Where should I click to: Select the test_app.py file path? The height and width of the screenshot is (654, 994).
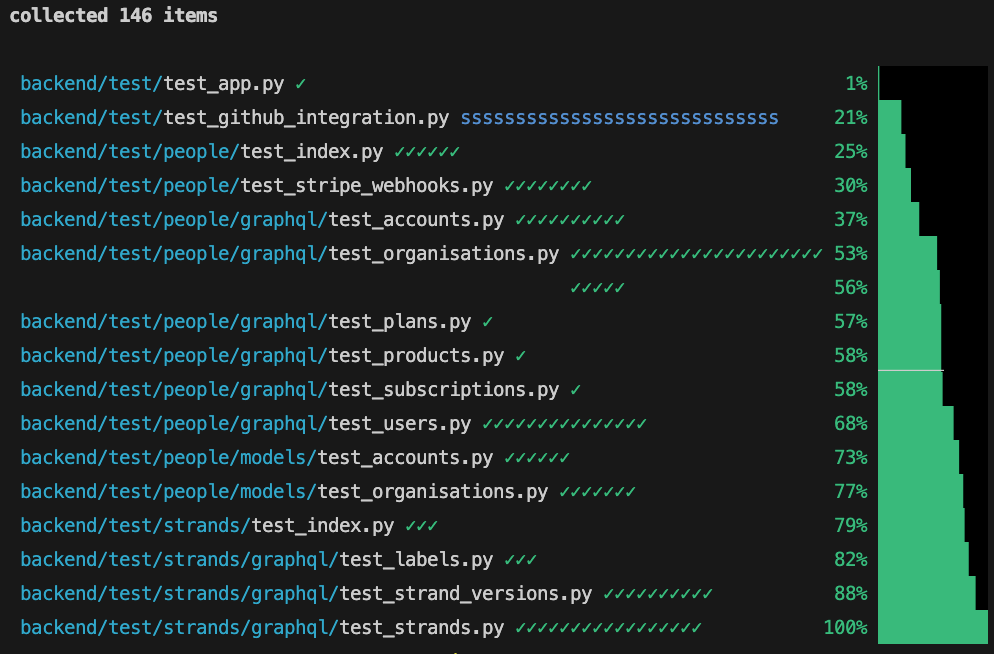[x=152, y=84]
